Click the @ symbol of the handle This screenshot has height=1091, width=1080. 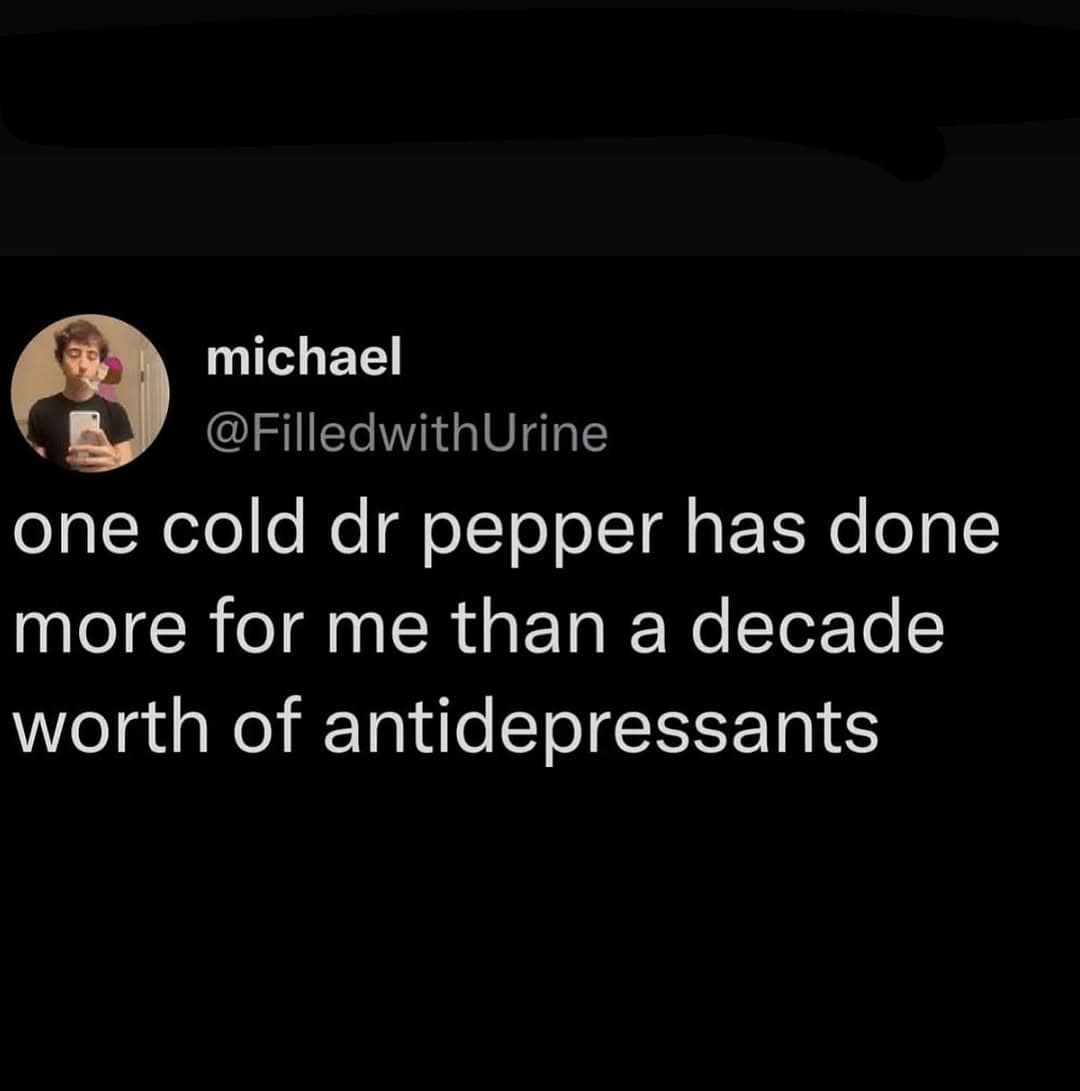coord(226,434)
